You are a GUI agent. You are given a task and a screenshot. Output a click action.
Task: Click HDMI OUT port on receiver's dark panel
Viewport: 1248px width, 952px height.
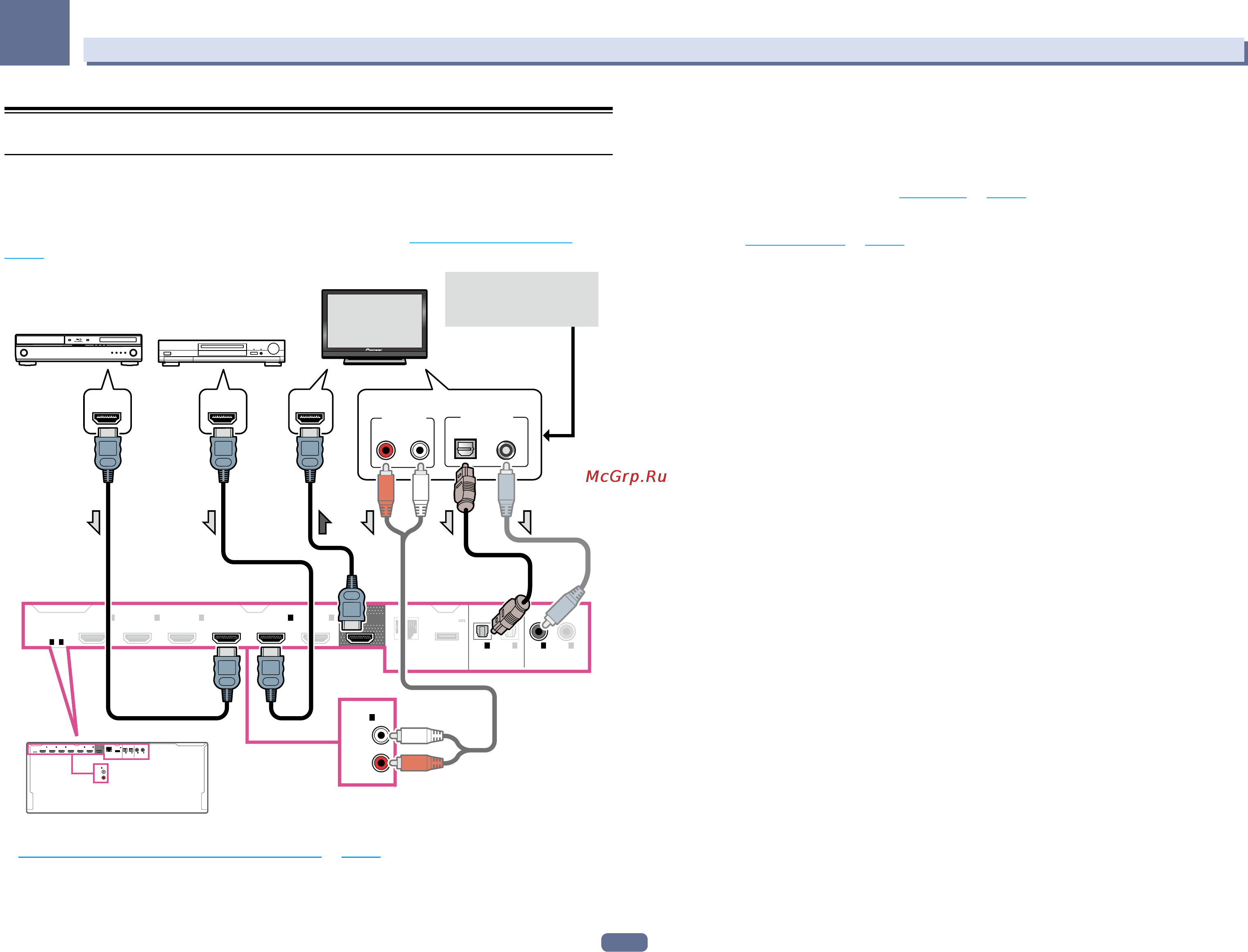point(360,639)
